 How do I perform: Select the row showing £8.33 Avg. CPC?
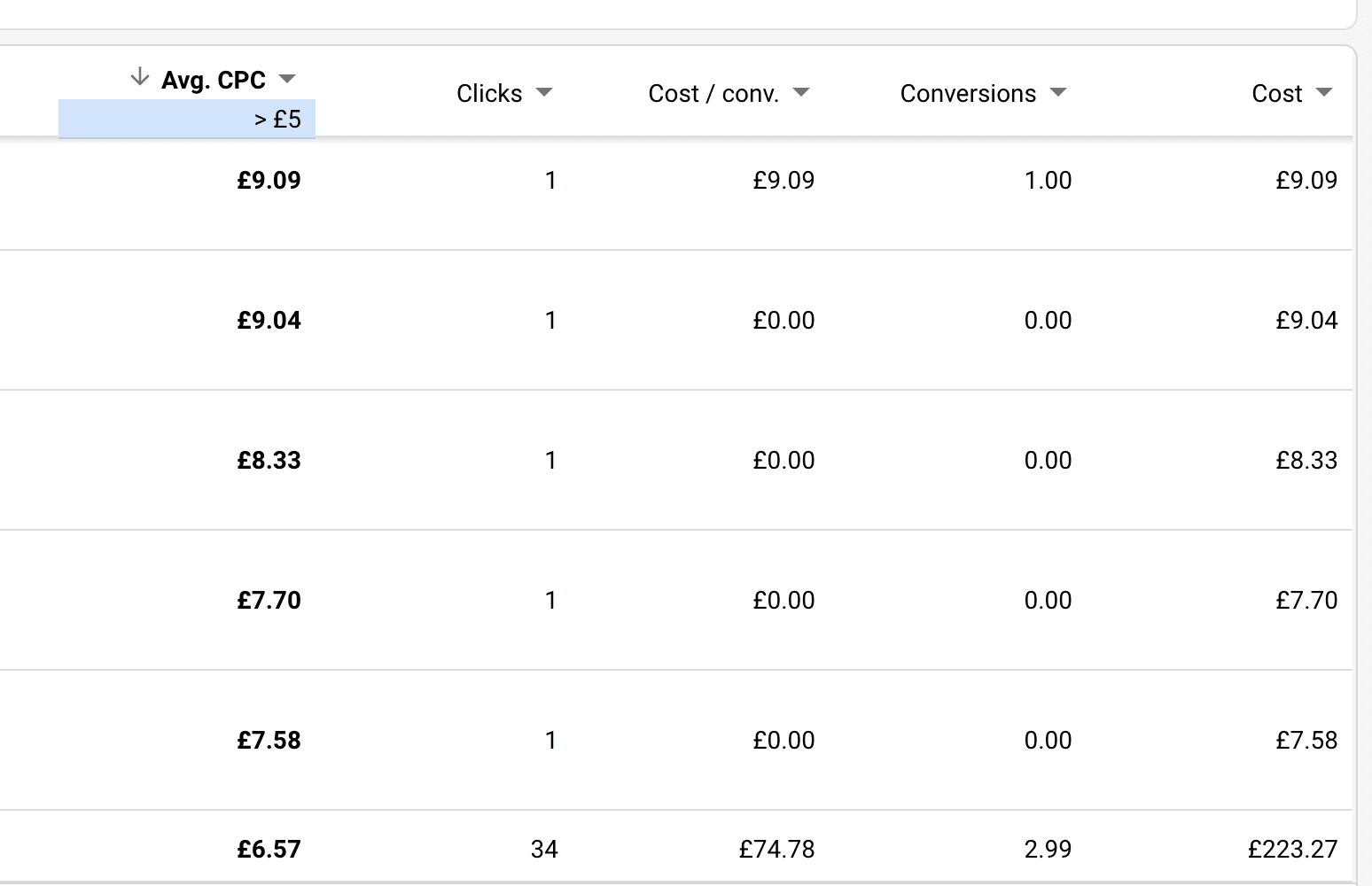[x=269, y=460]
